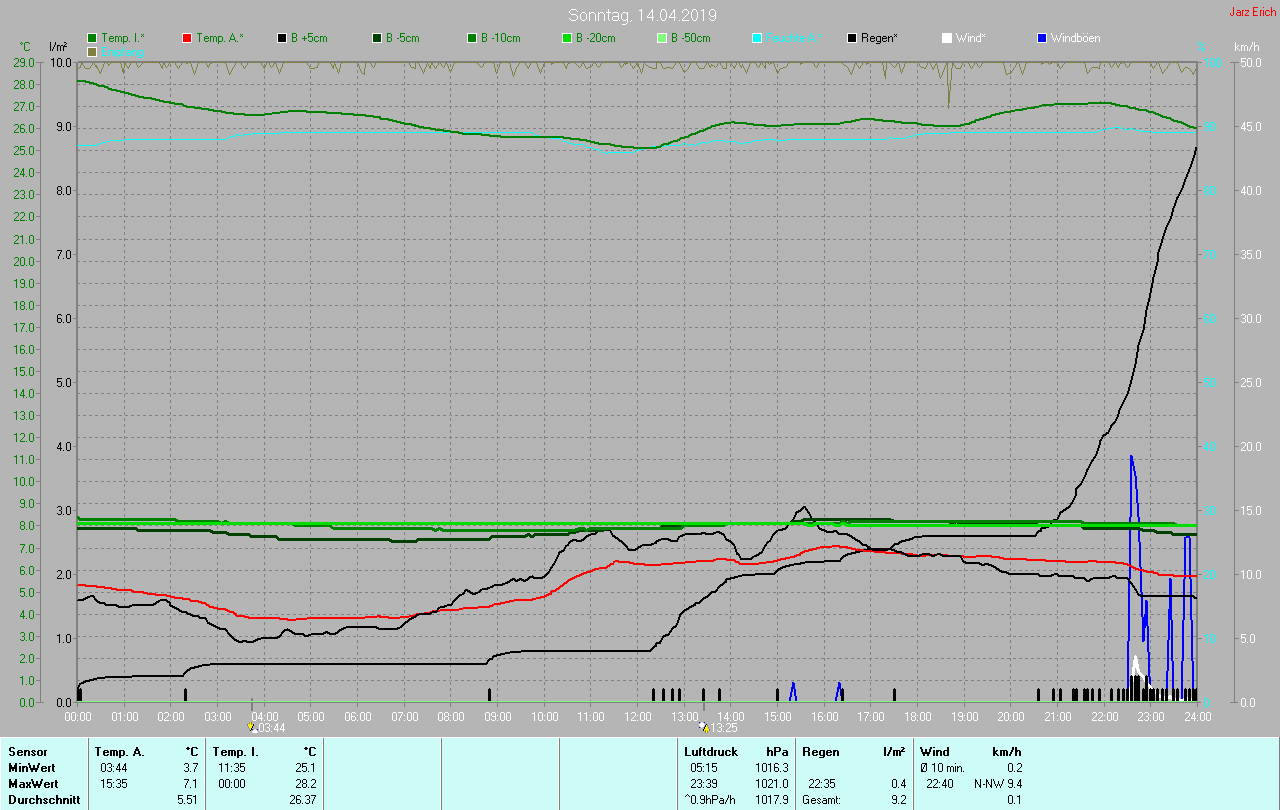Click the 'Luftdruck' table header

point(711,751)
